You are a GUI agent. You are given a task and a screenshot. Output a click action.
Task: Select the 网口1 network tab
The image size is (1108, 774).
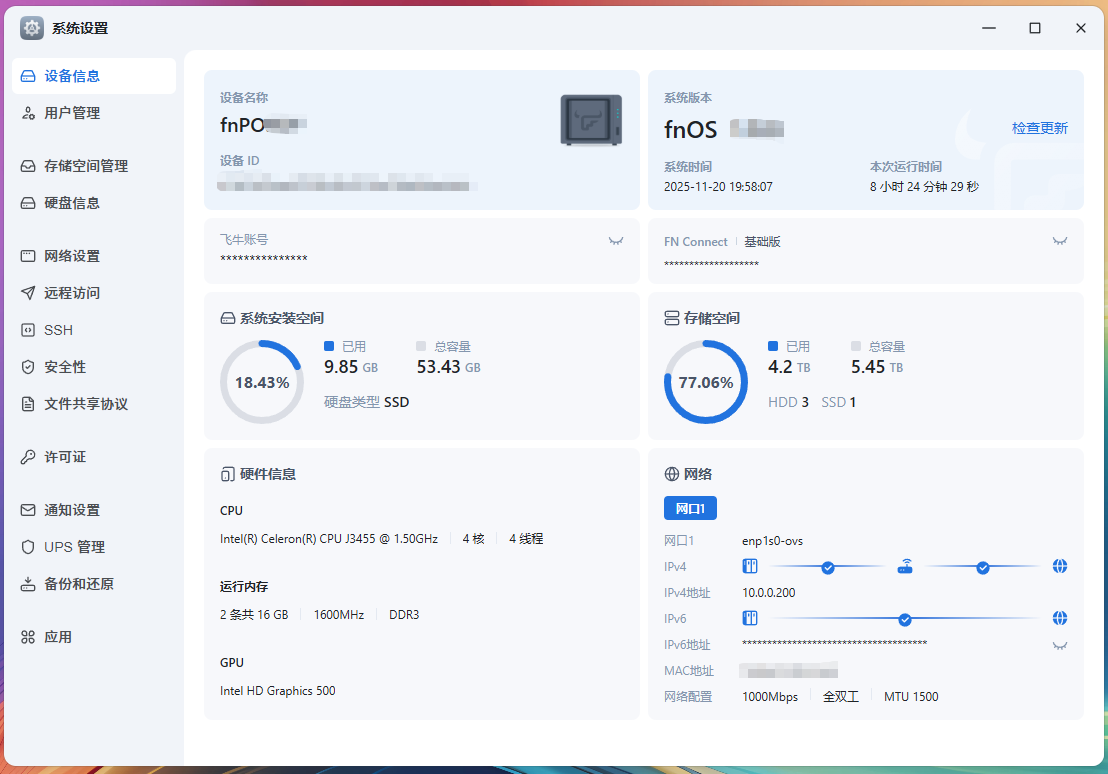tap(690, 508)
